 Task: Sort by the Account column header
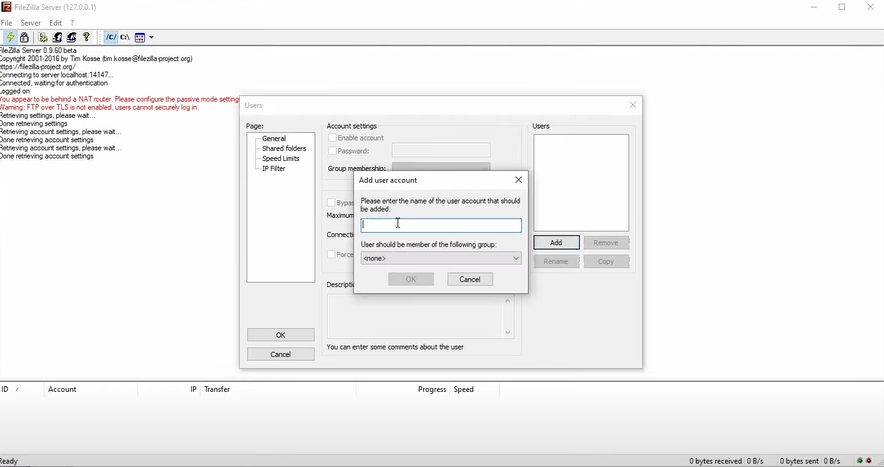(x=62, y=389)
